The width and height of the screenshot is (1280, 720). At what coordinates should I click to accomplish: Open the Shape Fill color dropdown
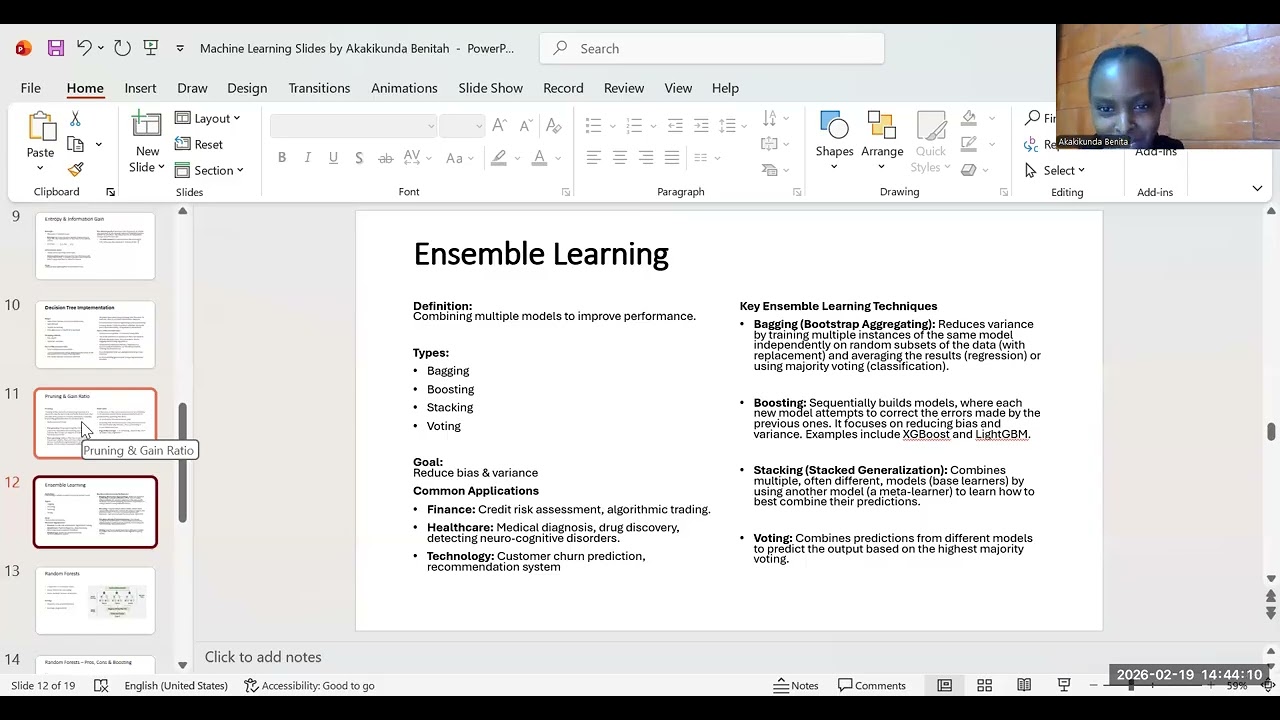[x=992, y=118]
